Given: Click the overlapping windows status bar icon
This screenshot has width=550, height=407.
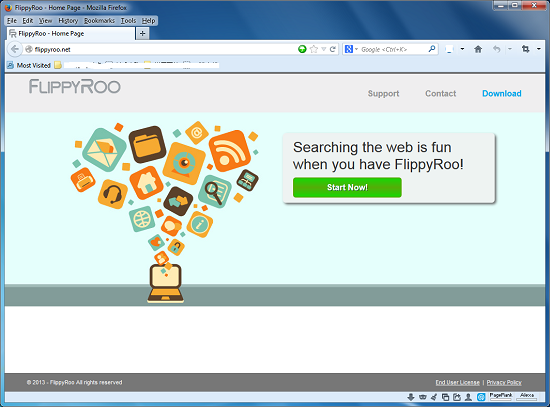Looking at the screenshot, I should point(445,397).
